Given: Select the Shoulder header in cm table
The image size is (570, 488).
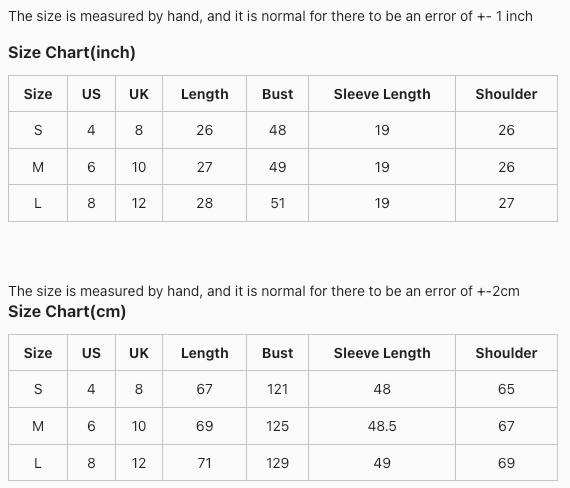Looking at the screenshot, I should coord(506,353).
